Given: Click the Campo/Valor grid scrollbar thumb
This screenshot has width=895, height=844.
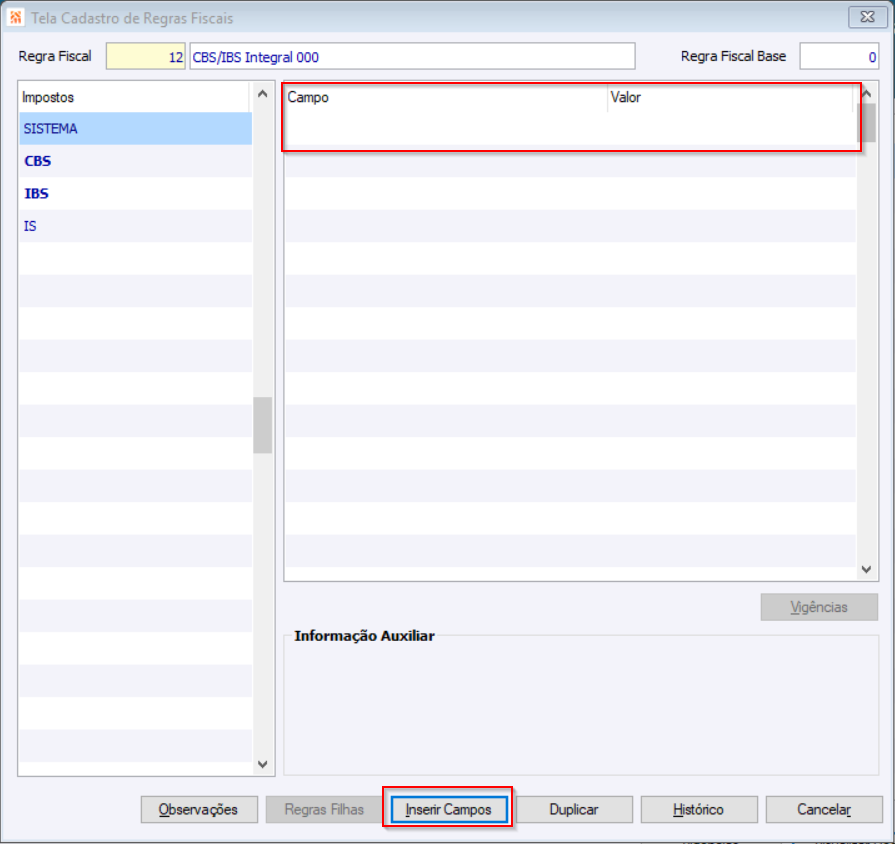Looking at the screenshot, I should pos(866,123).
